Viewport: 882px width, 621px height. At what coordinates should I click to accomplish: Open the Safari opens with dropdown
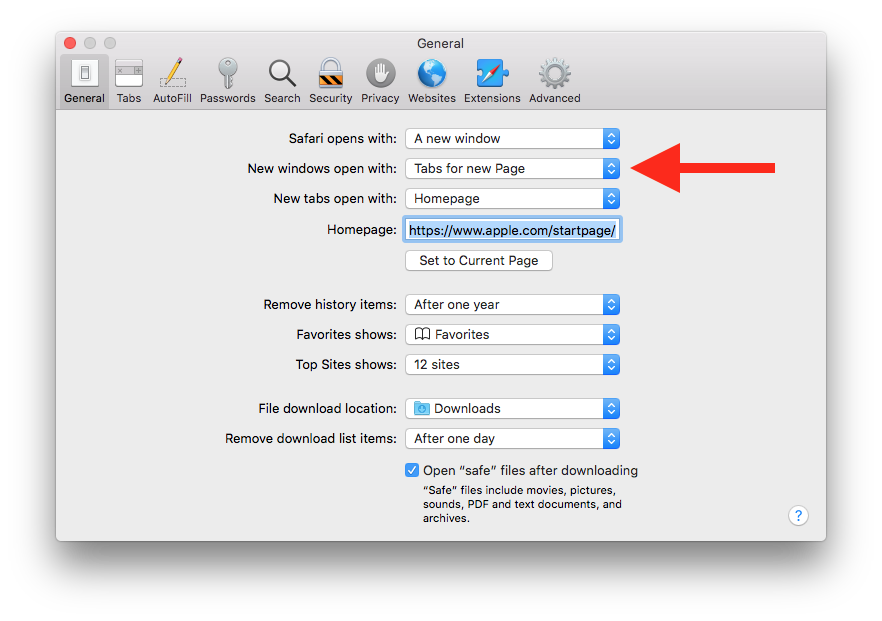pyautogui.click(x=512, y=138)
